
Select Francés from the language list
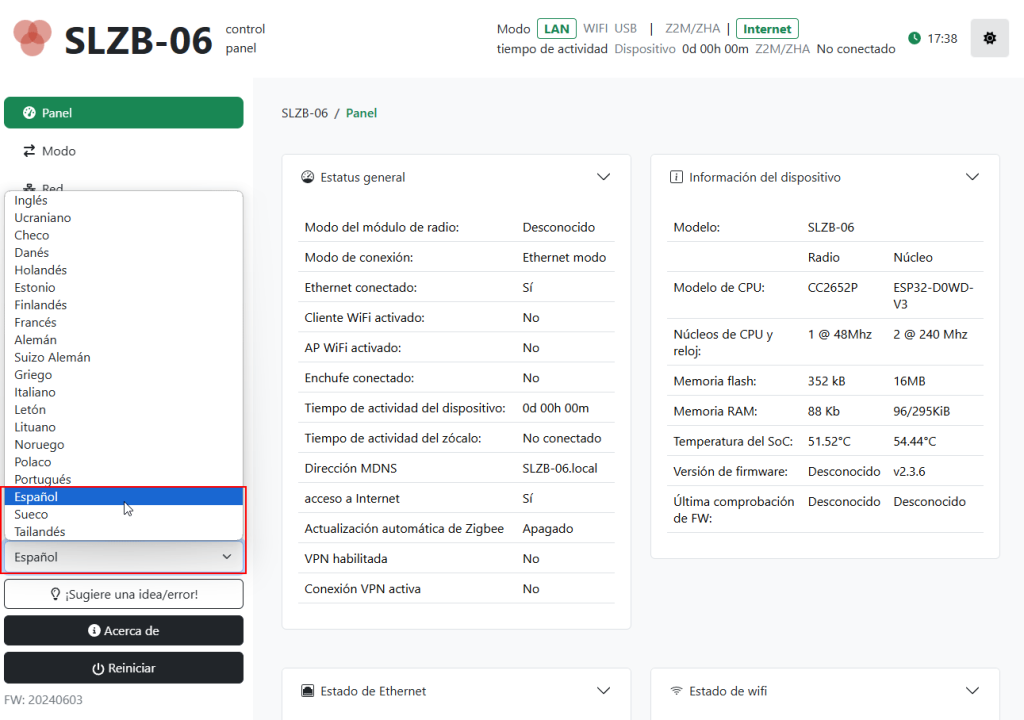pyautogui.click(x=36, y=322)
